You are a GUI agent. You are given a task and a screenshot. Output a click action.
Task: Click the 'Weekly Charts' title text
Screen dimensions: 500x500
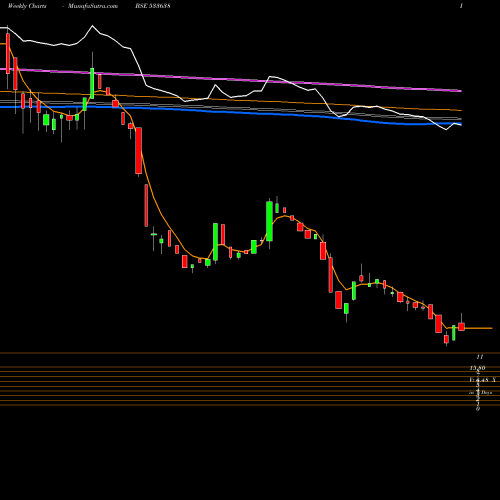(x=27, y=6)
